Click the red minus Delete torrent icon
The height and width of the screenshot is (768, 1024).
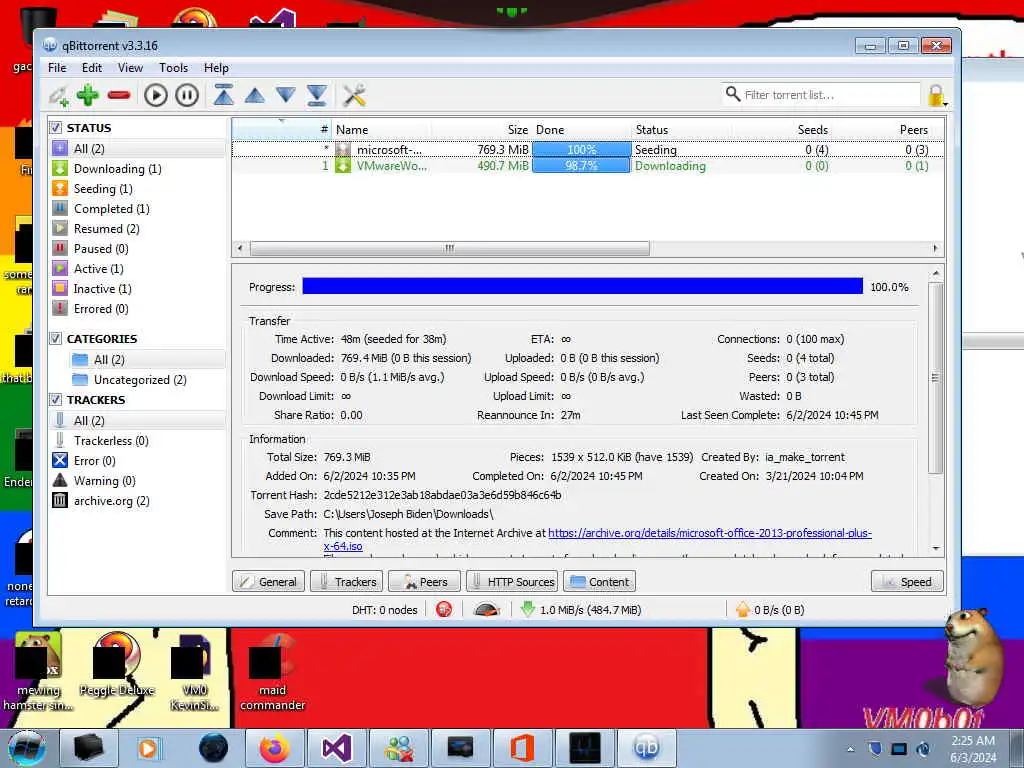[119, 95]
